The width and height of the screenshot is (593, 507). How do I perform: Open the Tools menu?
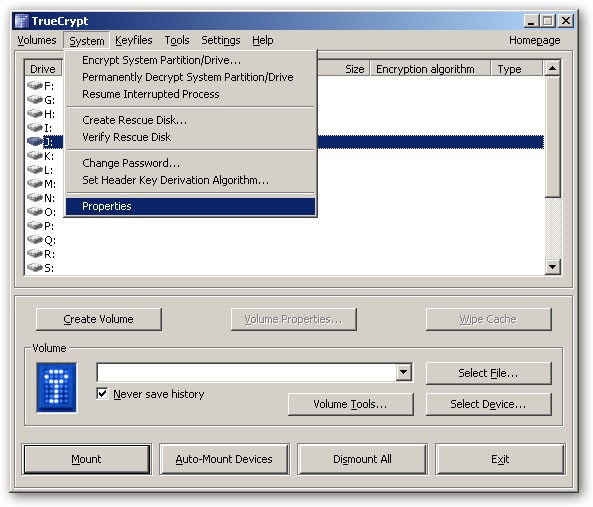pyautogui.click(x=177, y=40)
